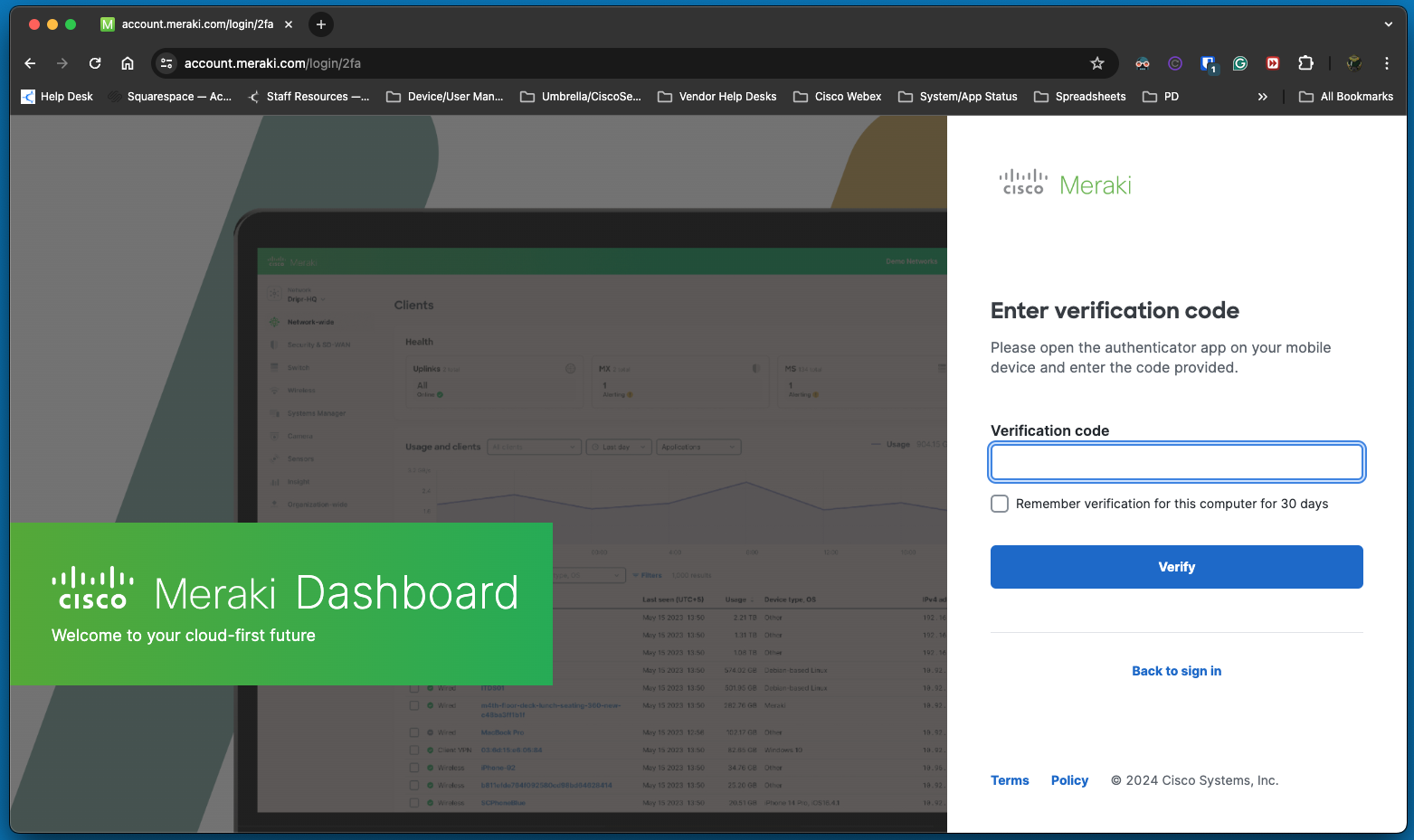Screen dimensions: 1414x840
Task: Open a new tab with the plus button
Action: click(321, 24)
